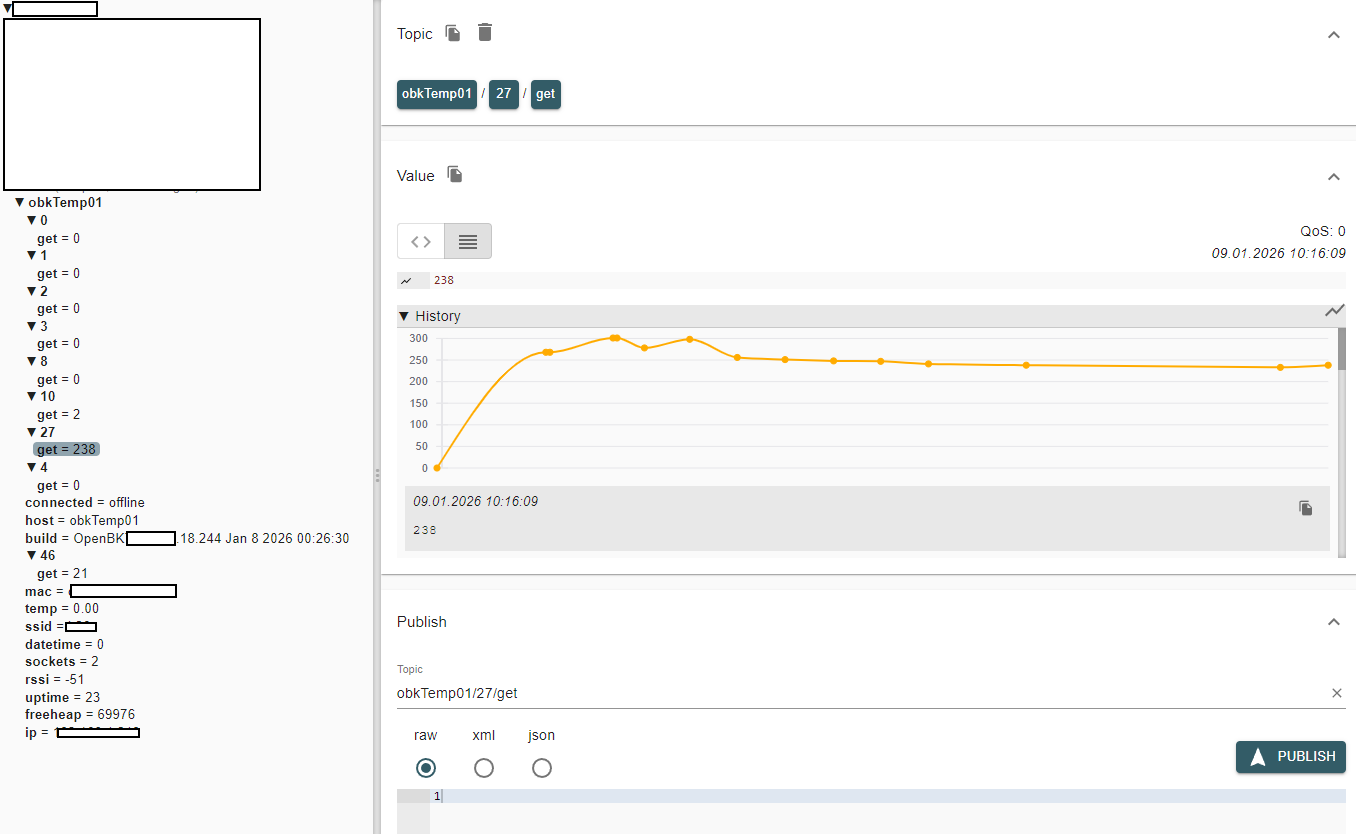Collapse the obkTemp01 tree node
This screenshot has width=1356, height=834.
pos(19,202)
